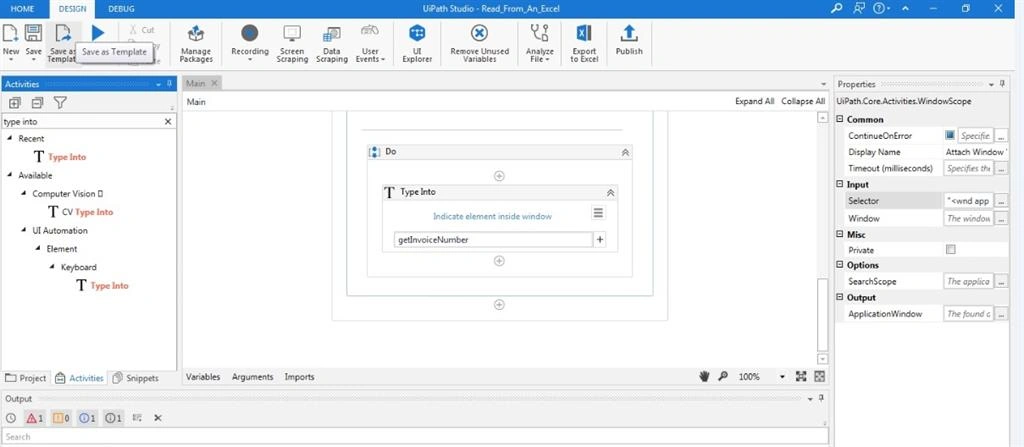This screenshot has width=1024, height=447.
Task: Click the Output panel Search field
Action: coord(415,437)
